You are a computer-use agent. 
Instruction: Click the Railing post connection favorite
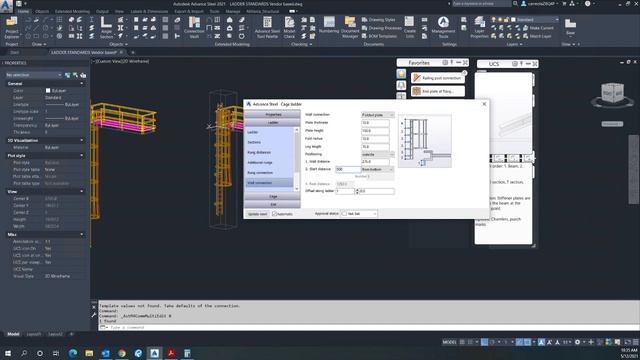coord(438,78)
